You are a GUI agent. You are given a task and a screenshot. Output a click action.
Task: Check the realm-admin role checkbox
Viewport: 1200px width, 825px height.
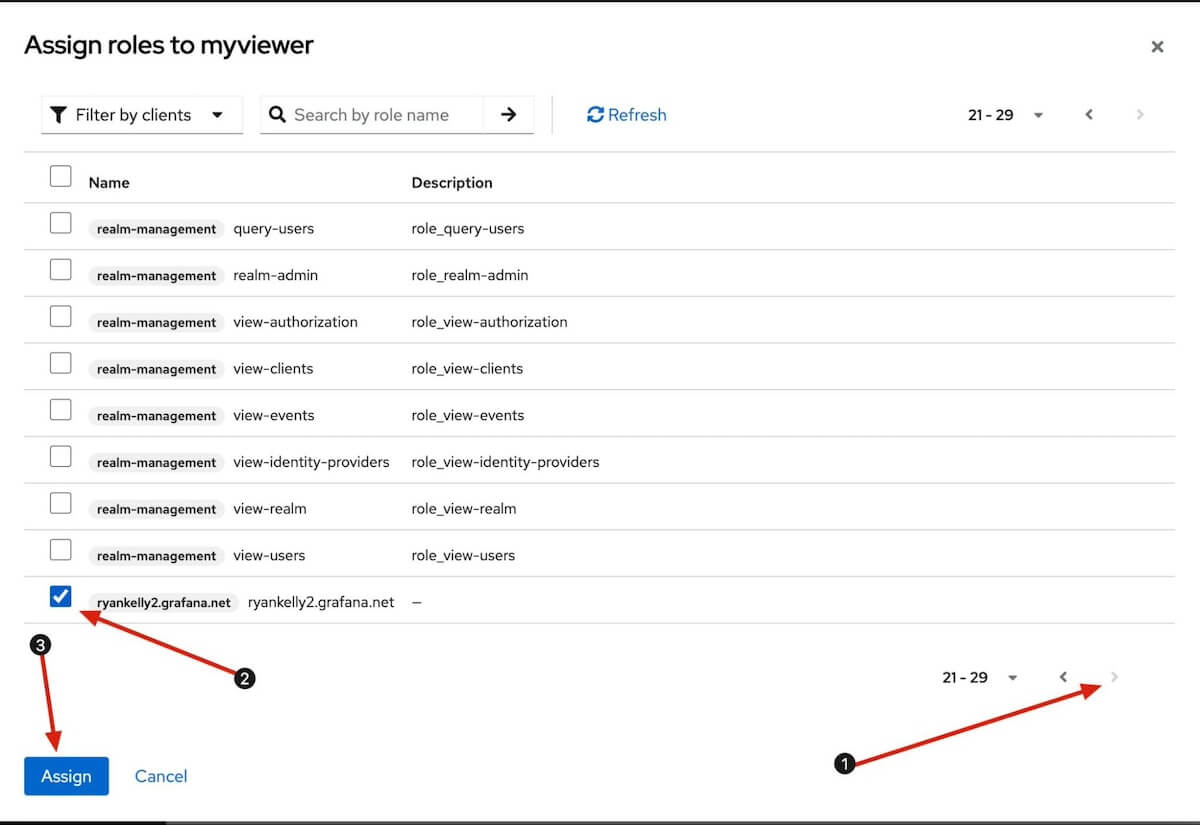click(x=61, y=270)
